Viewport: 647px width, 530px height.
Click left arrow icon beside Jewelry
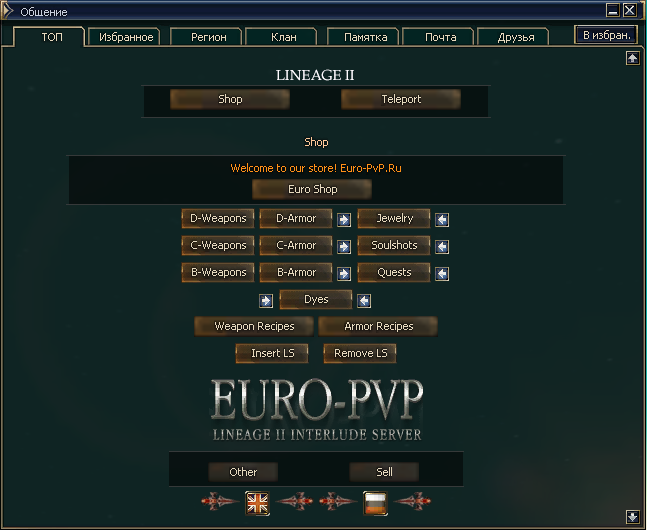pos(442,220)
